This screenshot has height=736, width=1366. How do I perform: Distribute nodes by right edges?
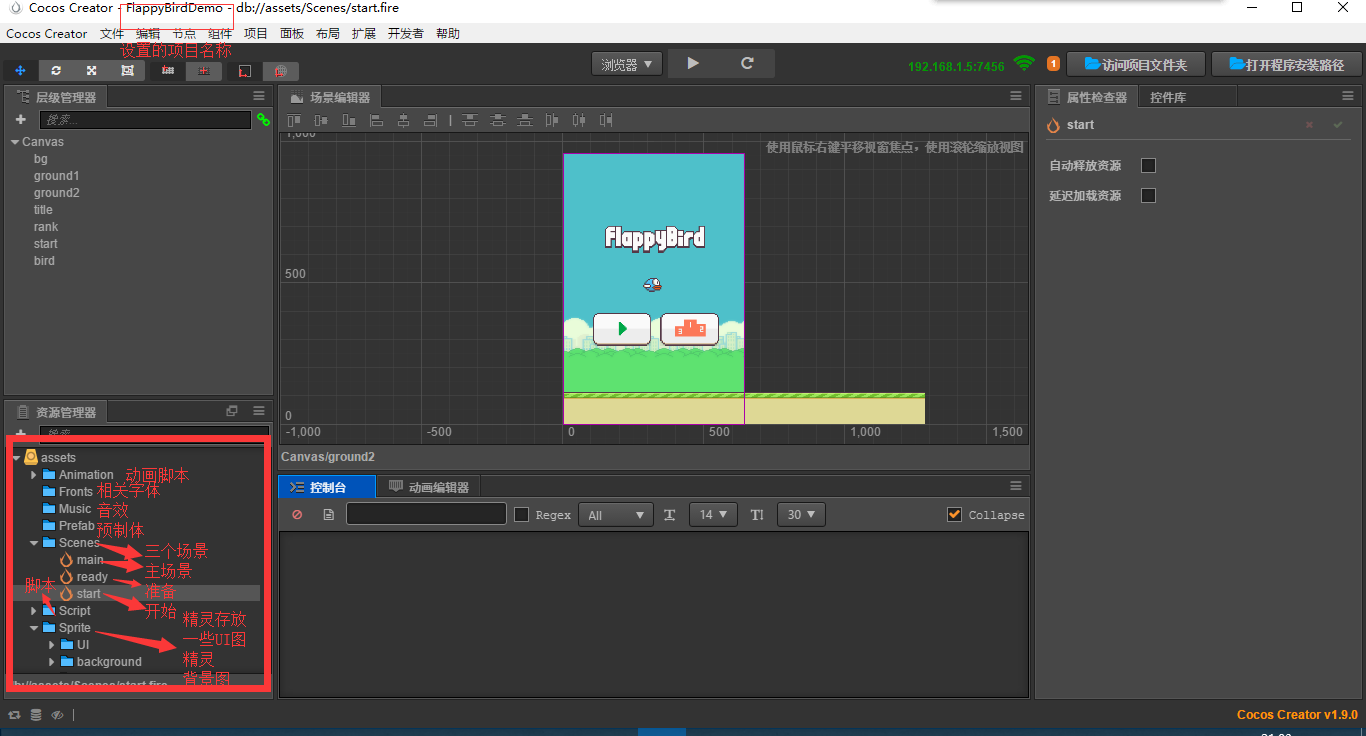(606, 120)
